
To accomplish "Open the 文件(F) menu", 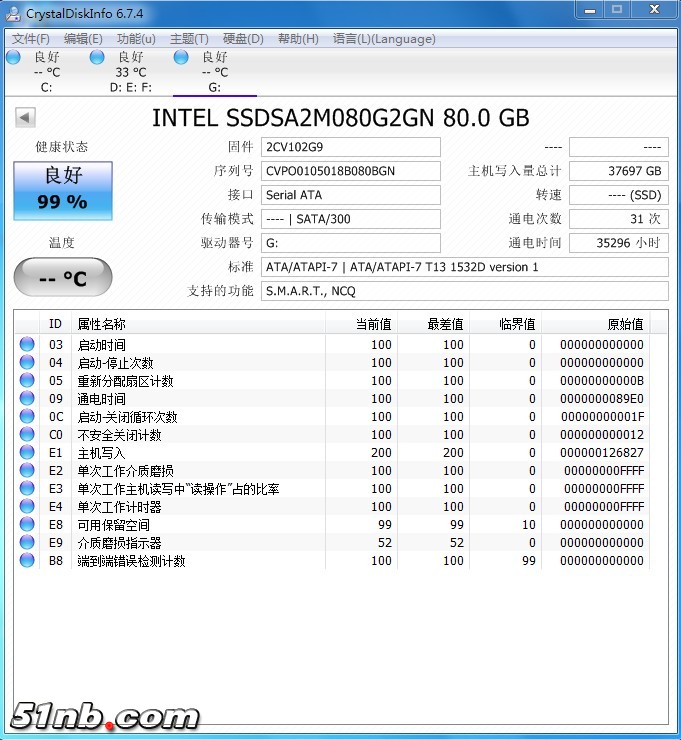I will pos(30,39).
